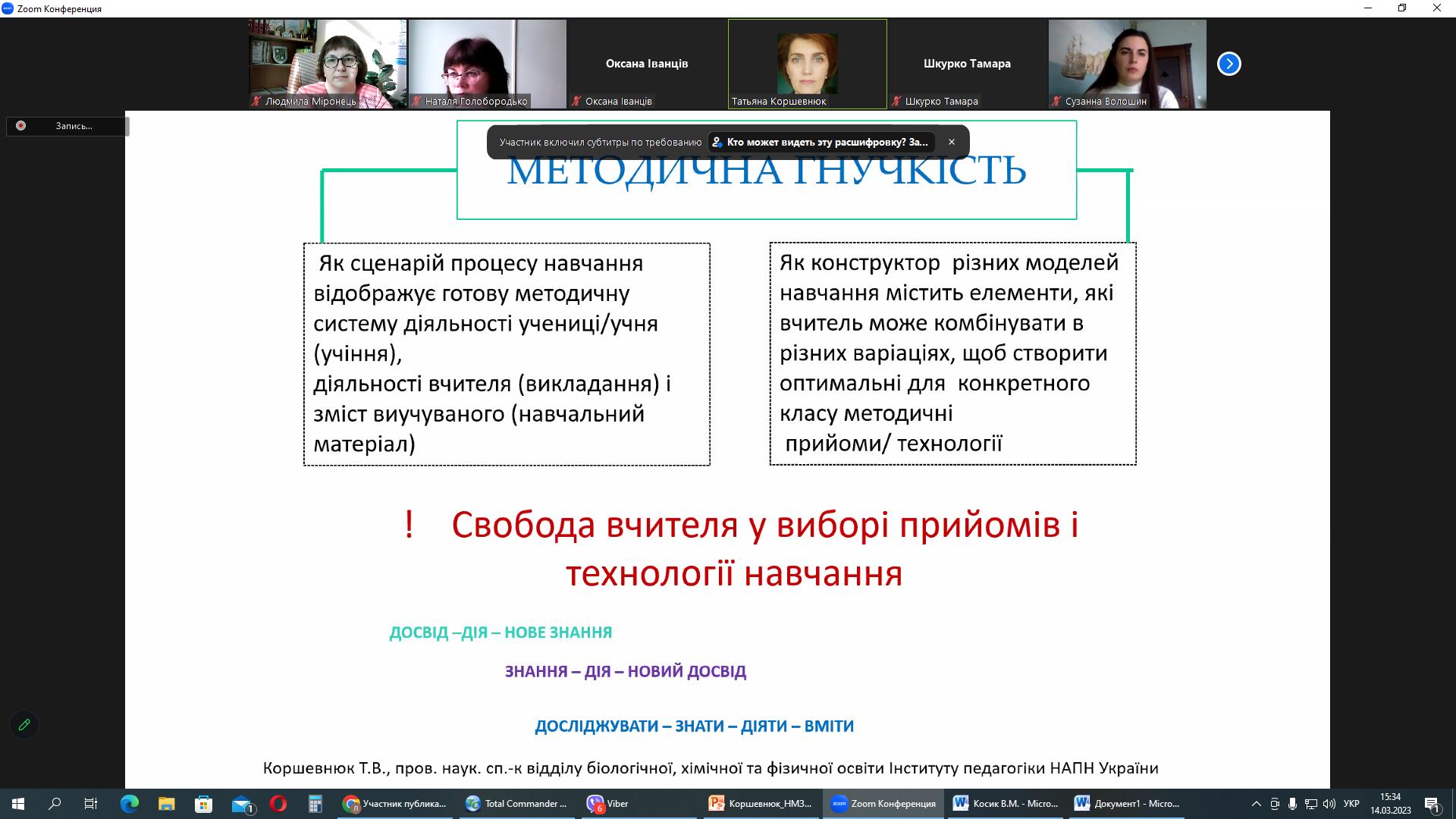Open Opera browser from taskbar
The image size is (1456, 819).
278,804
